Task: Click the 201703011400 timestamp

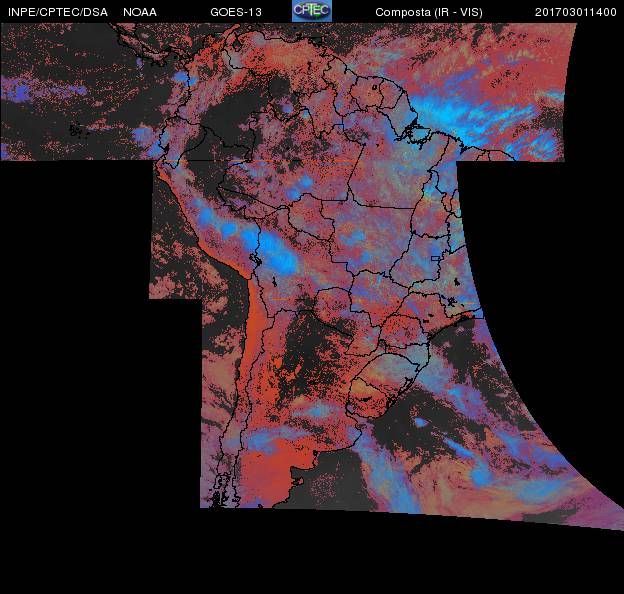Action: (x=575, y=12)
